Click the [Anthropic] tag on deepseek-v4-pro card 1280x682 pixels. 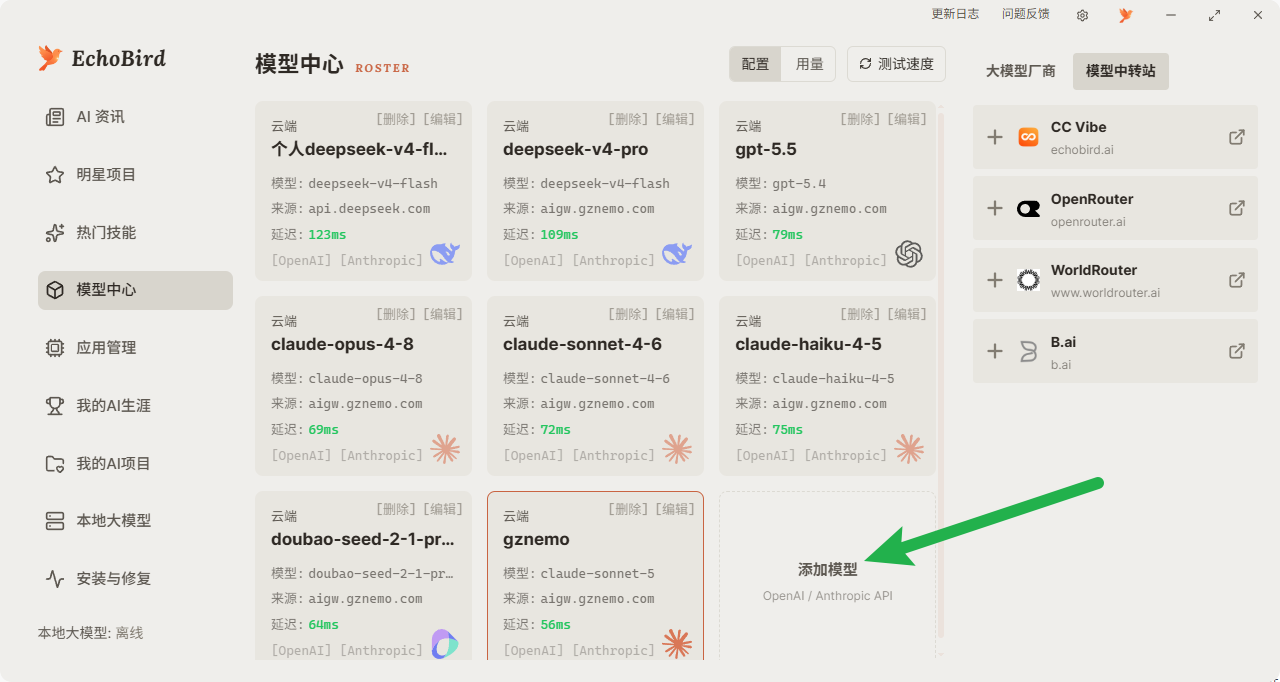pos(614,261)
